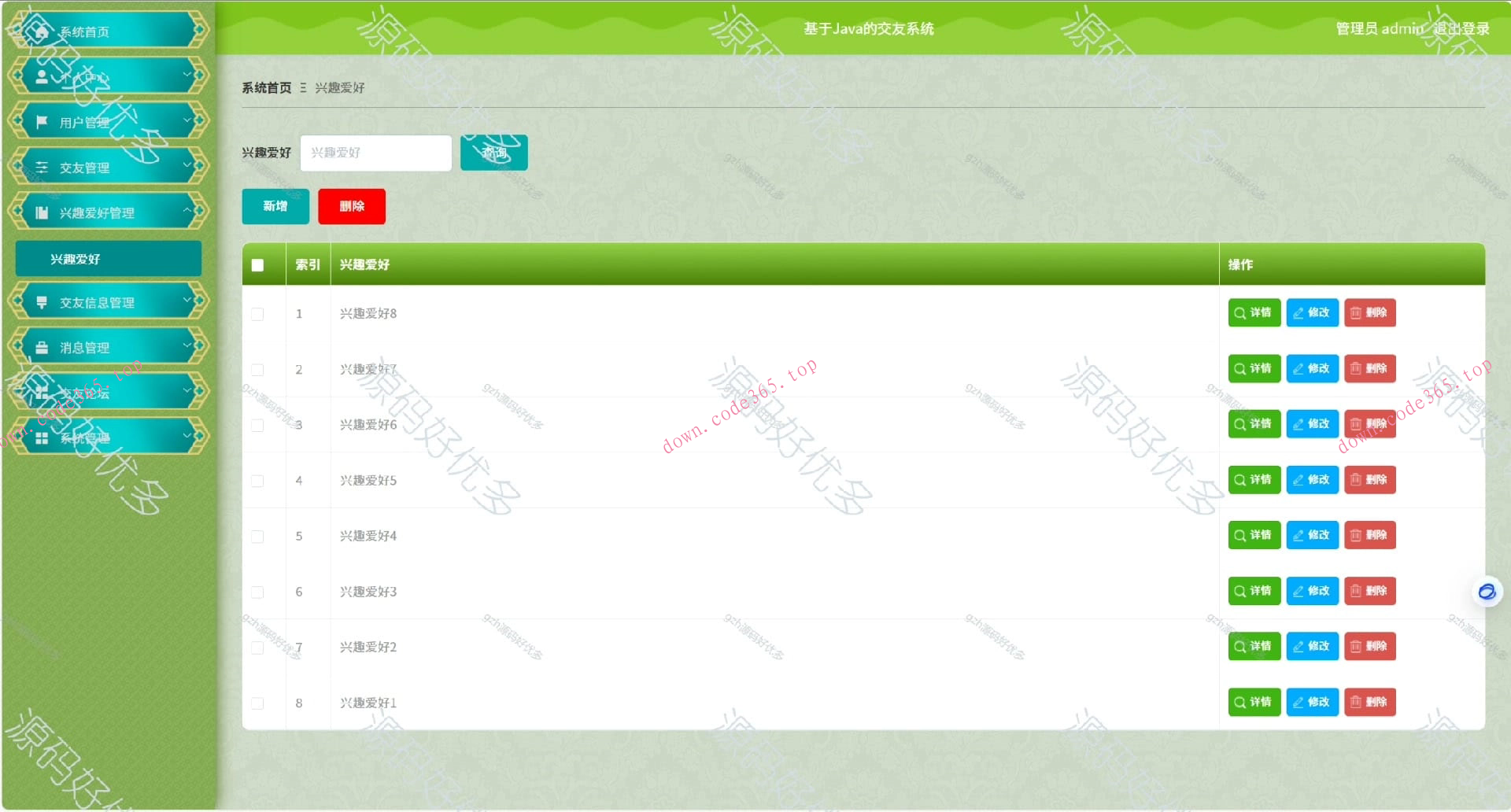This screenshot has width=1511, height=812.
Task: Click the flag icon beside 用户管理
Action: point(42,122)
